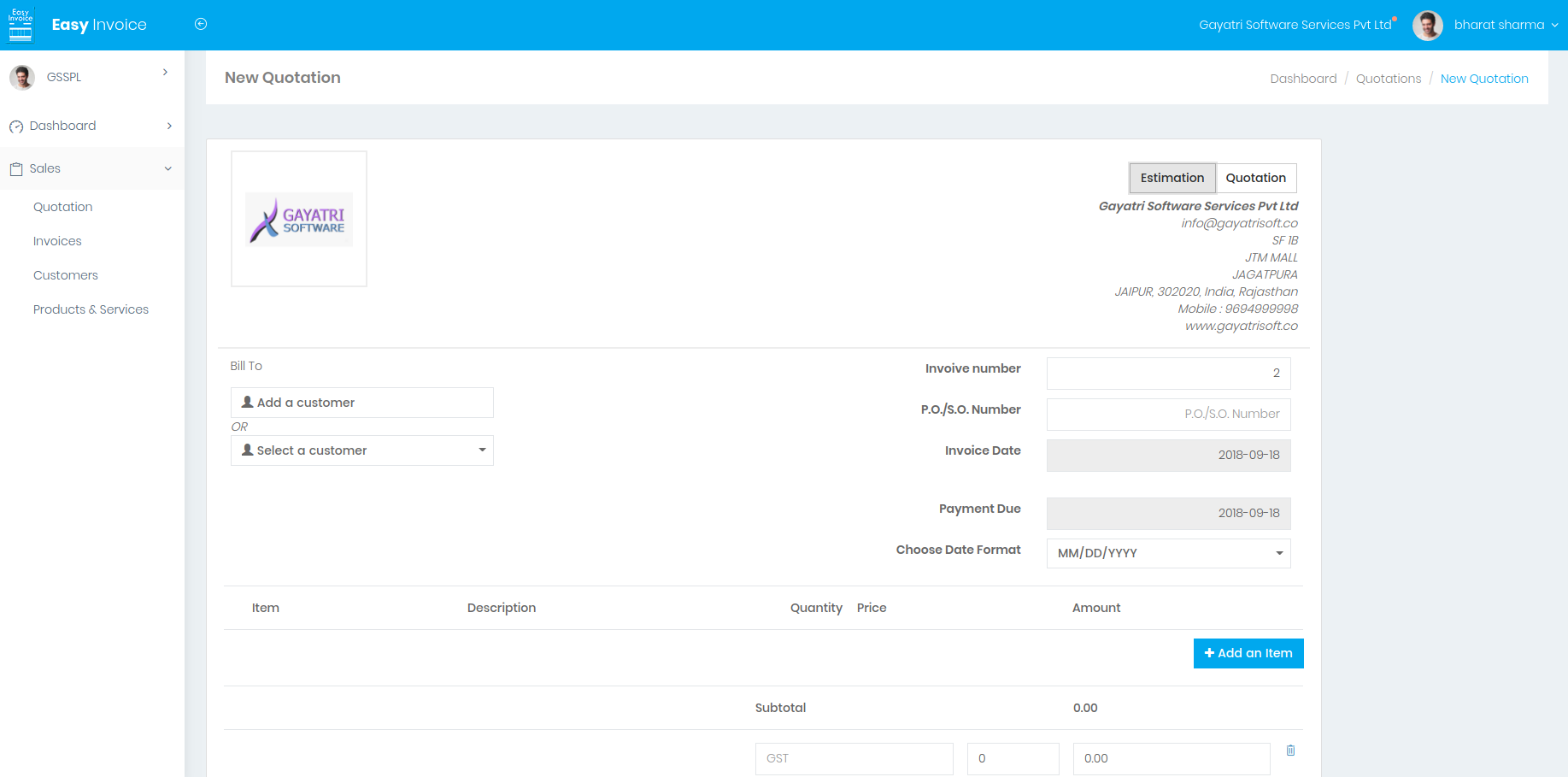Click the person icon in Select a customer field
The width and height of the screenshot is (1568, 777).
pos(247,450)
